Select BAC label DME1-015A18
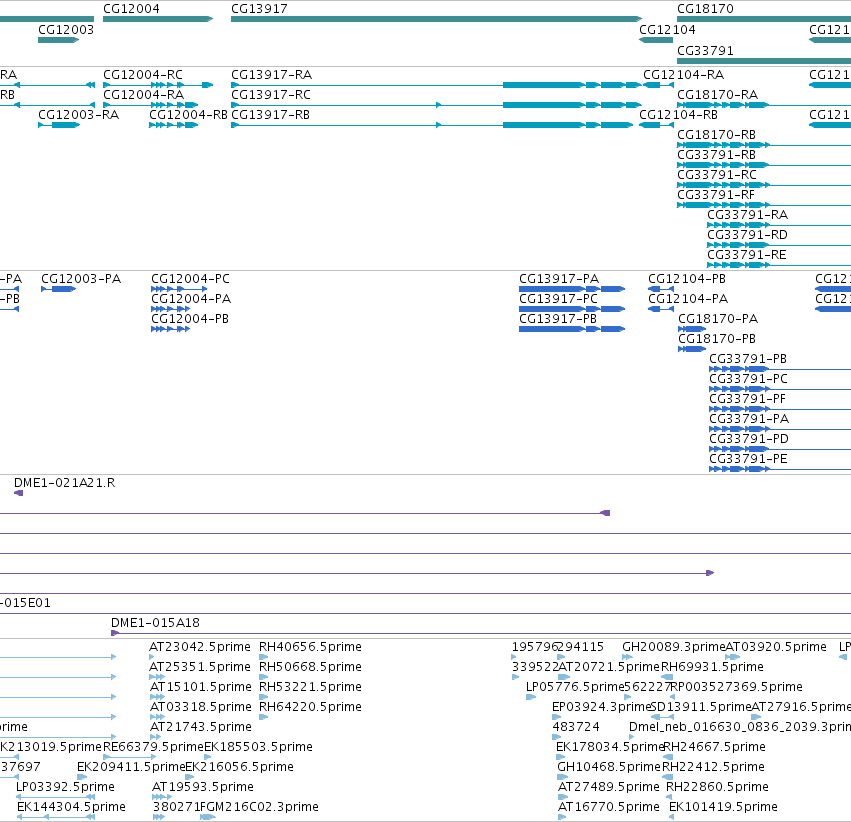 (x=155, y=623)
